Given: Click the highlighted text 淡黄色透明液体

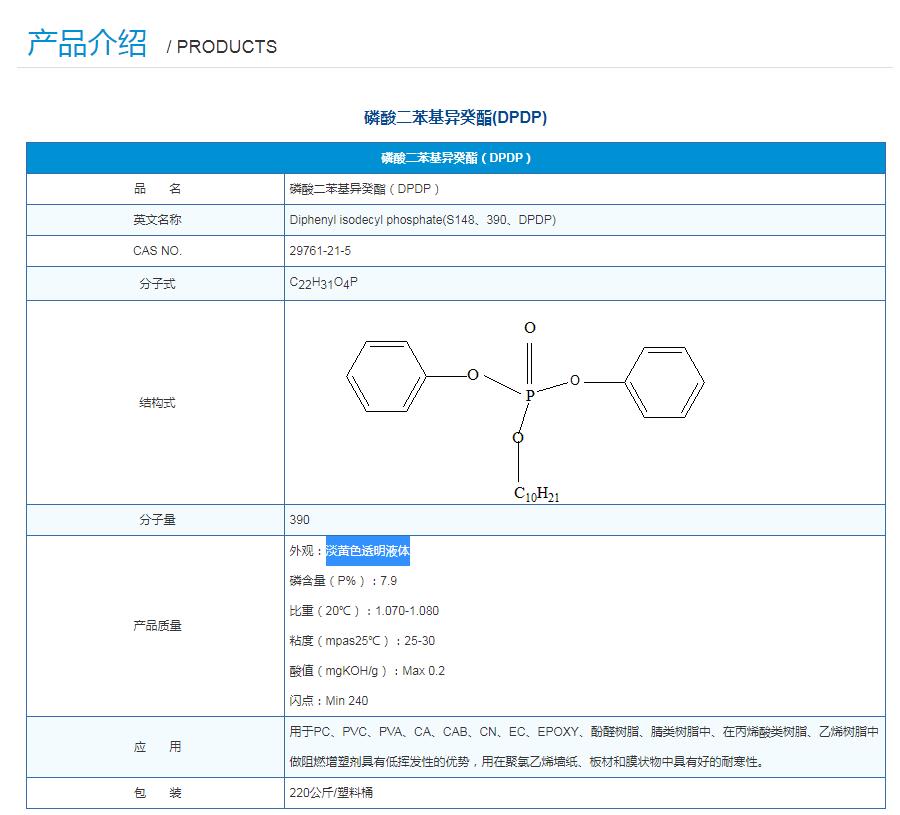Looking at the screenshot, I should coord(368,551).
